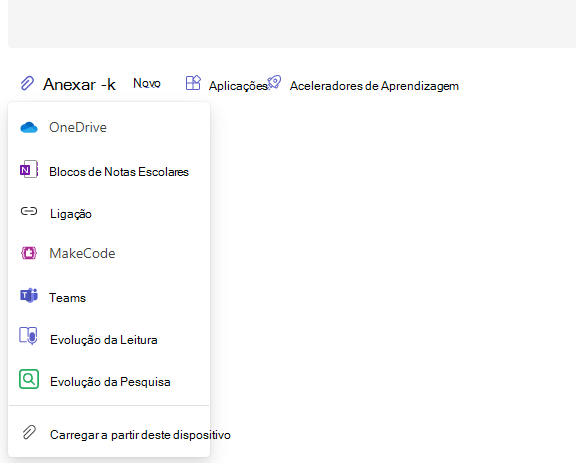Image resolution: width=576 pixels, height=463 pixels.
Task: Click the Evolução da Leitura book icon
Action: (x=29, y=336)
